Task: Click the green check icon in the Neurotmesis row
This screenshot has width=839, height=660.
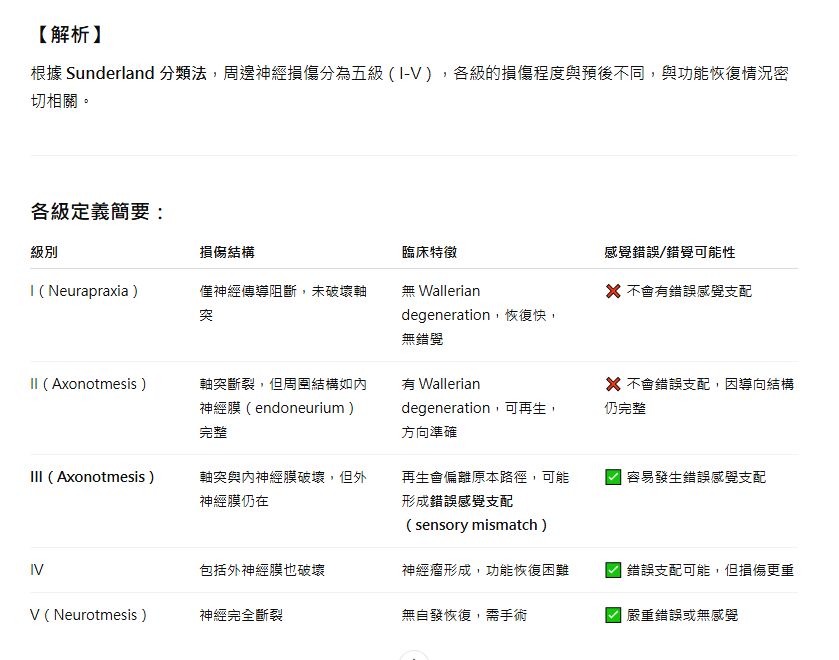Action: pos(613,615)
